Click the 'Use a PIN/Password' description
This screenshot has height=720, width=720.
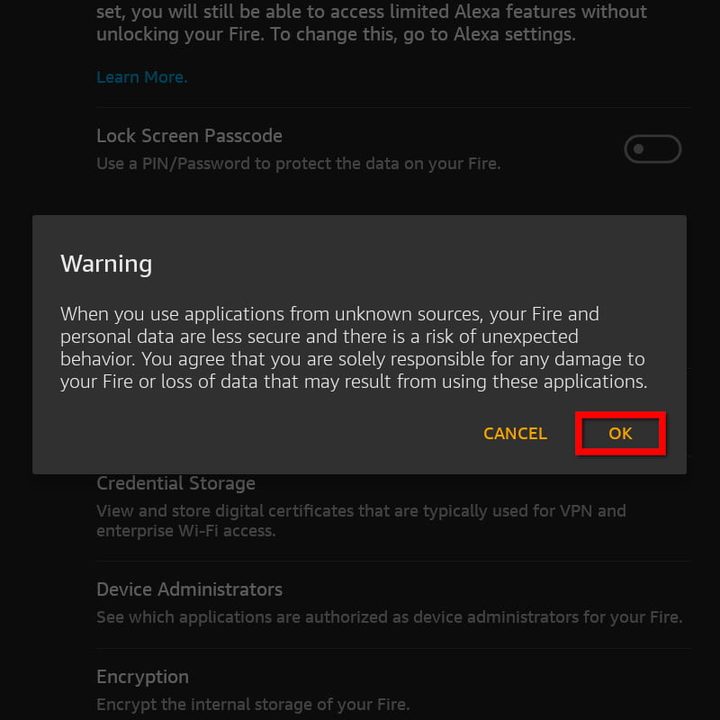click(298, 163)
